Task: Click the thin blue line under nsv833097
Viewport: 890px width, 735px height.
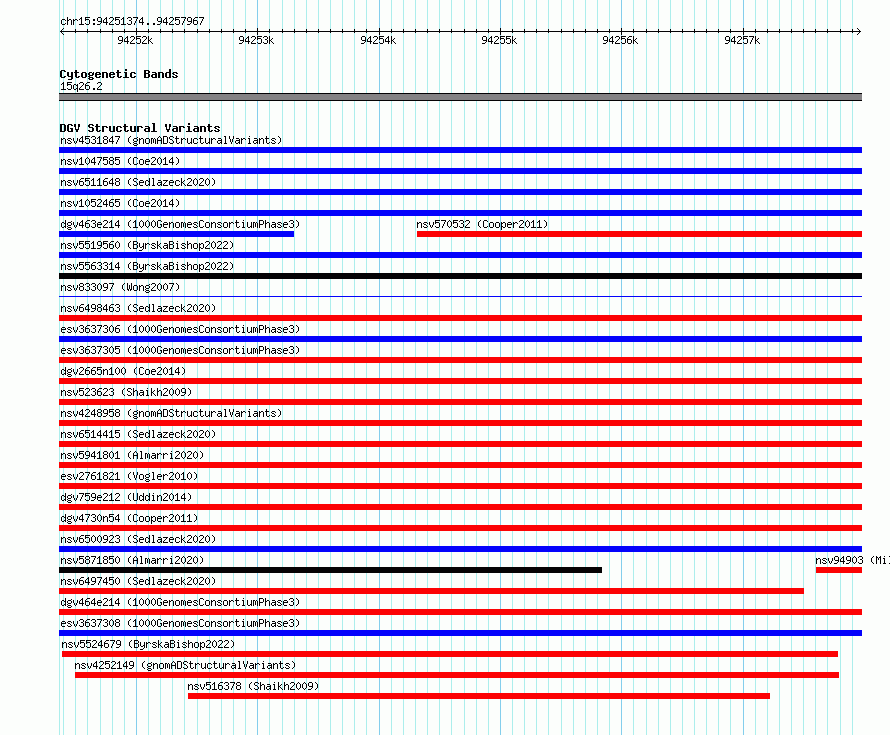Action: tap(460, 296)
